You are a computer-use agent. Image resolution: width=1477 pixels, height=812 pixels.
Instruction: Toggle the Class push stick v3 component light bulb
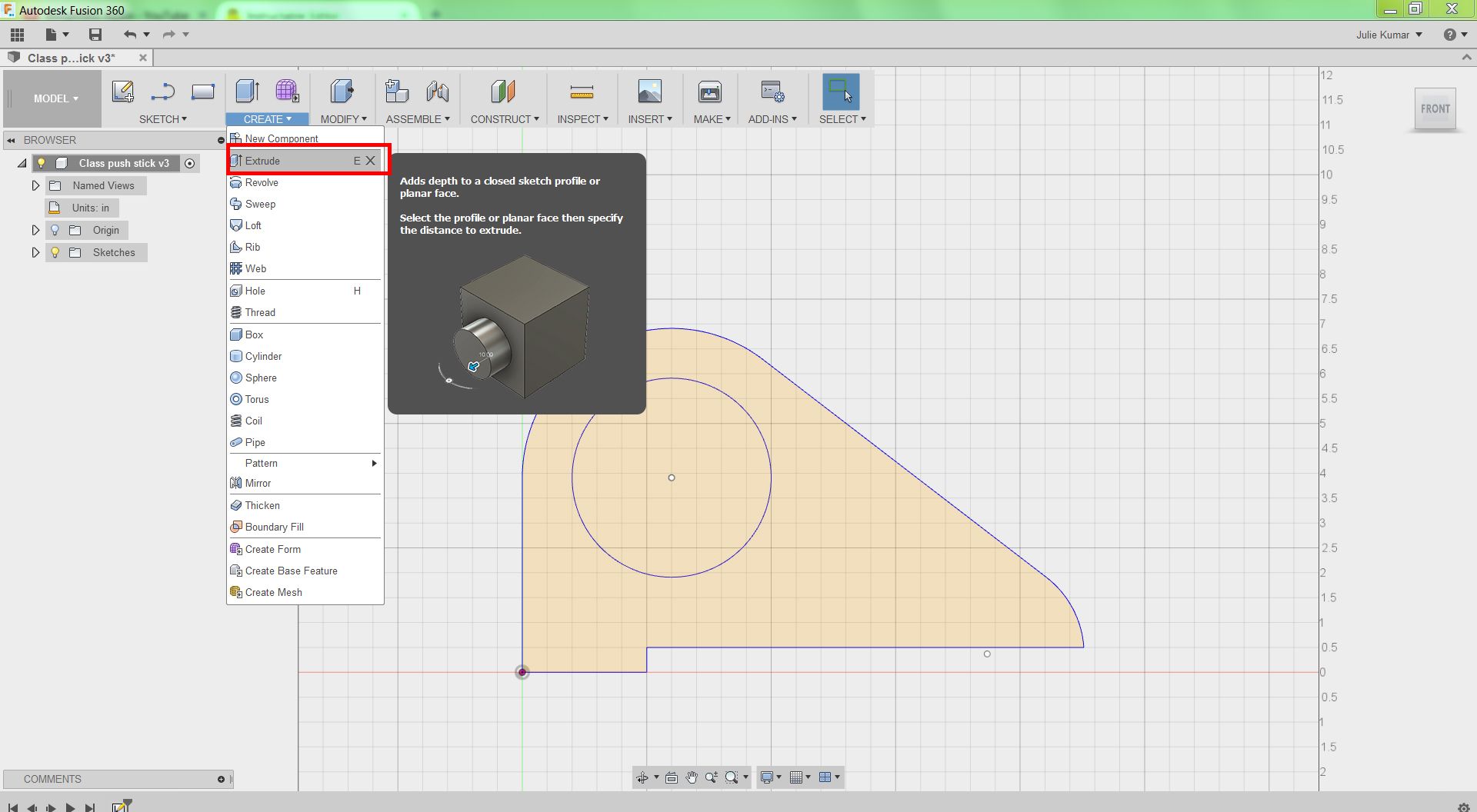click(x=41, y=163)
